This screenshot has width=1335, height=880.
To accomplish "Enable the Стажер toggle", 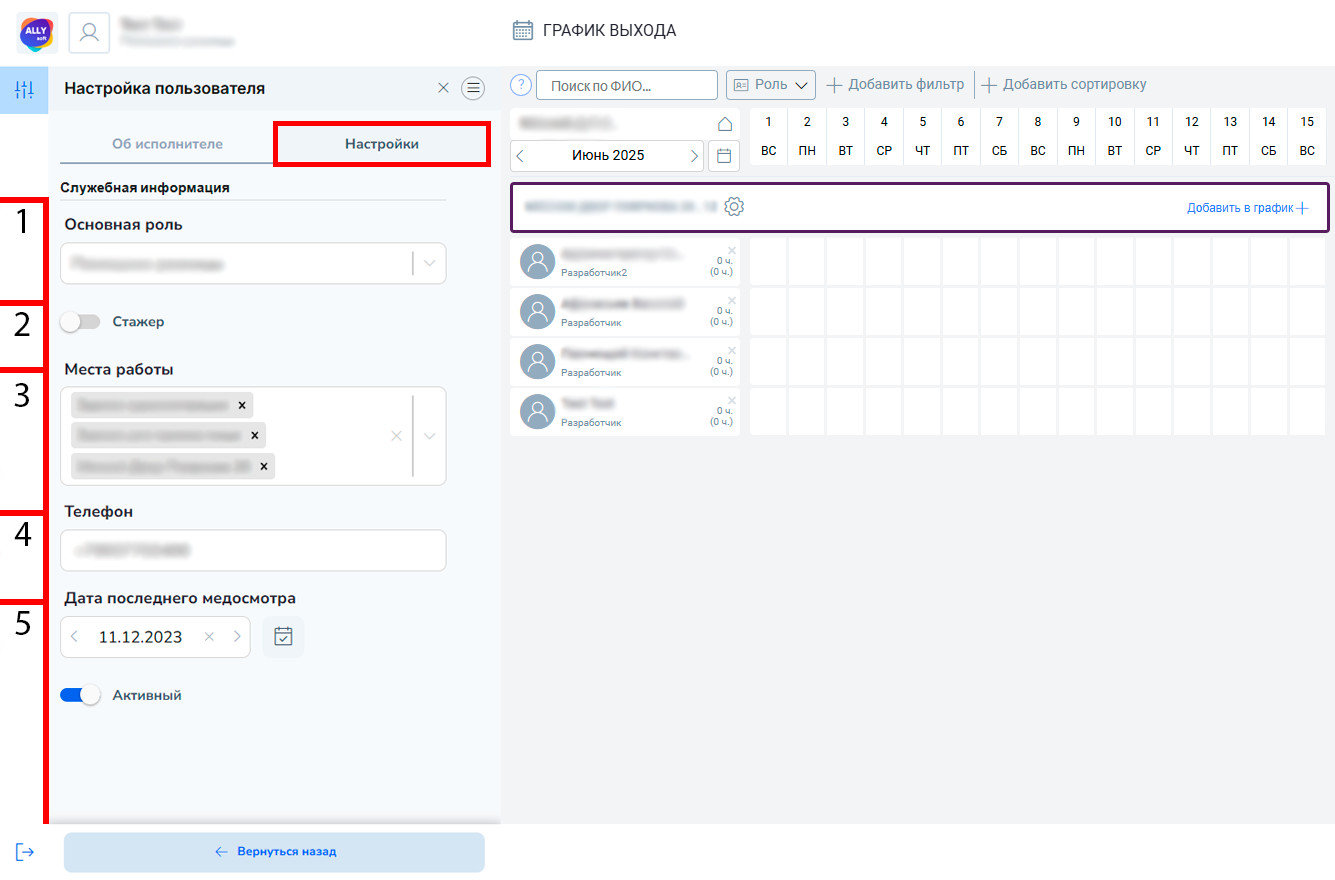I will point(81,322).
